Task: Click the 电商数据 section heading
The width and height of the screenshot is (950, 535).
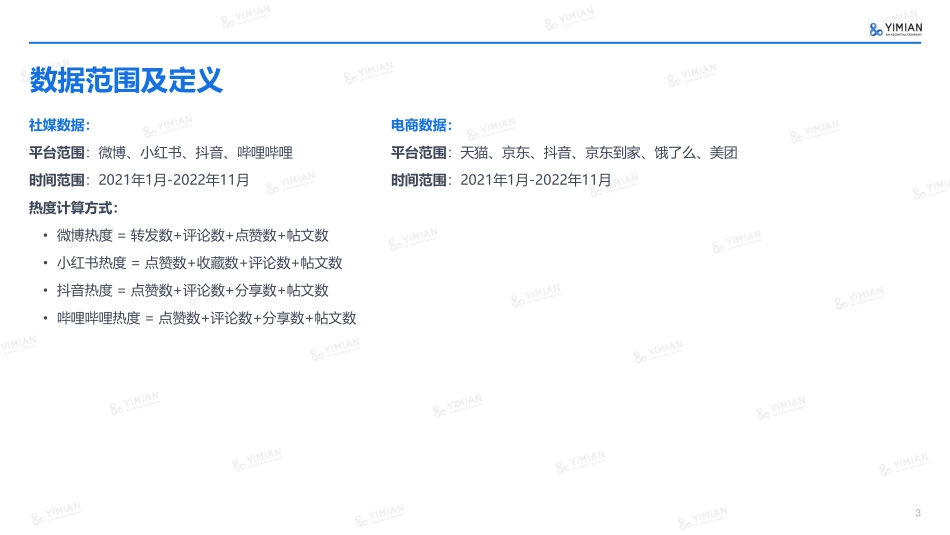Action: point(421,125)
